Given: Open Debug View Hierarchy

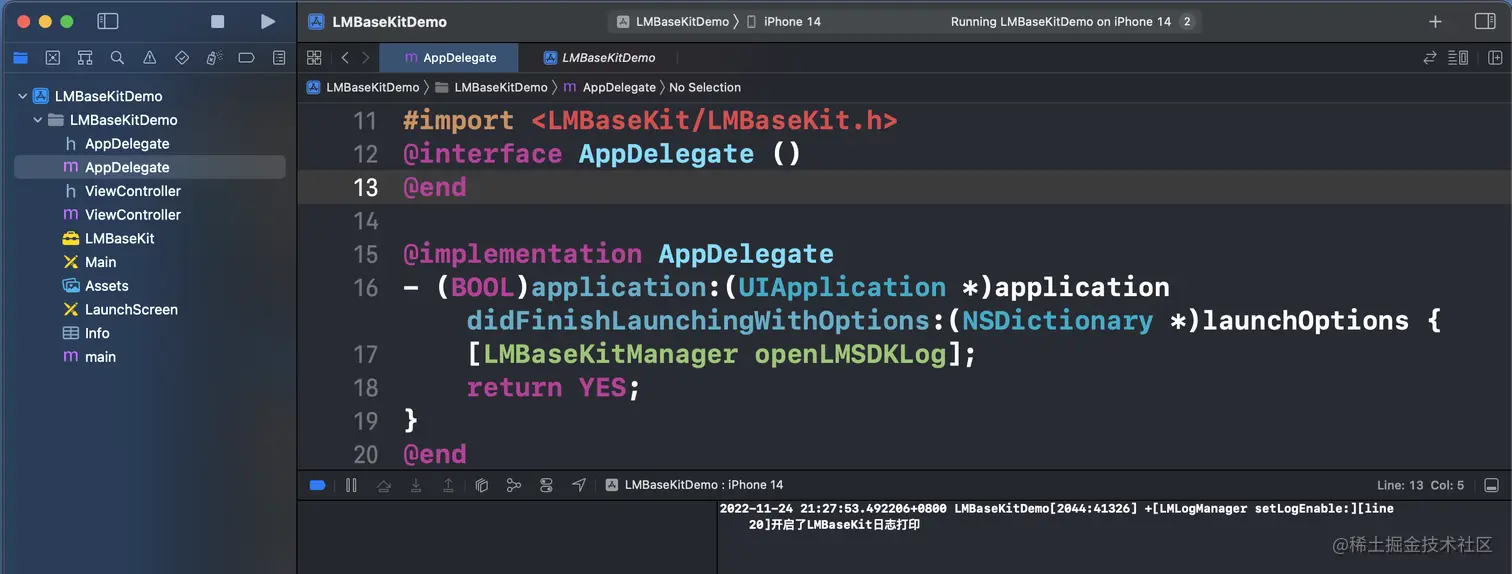Looking at the screenshot, I should coord(481,485).
